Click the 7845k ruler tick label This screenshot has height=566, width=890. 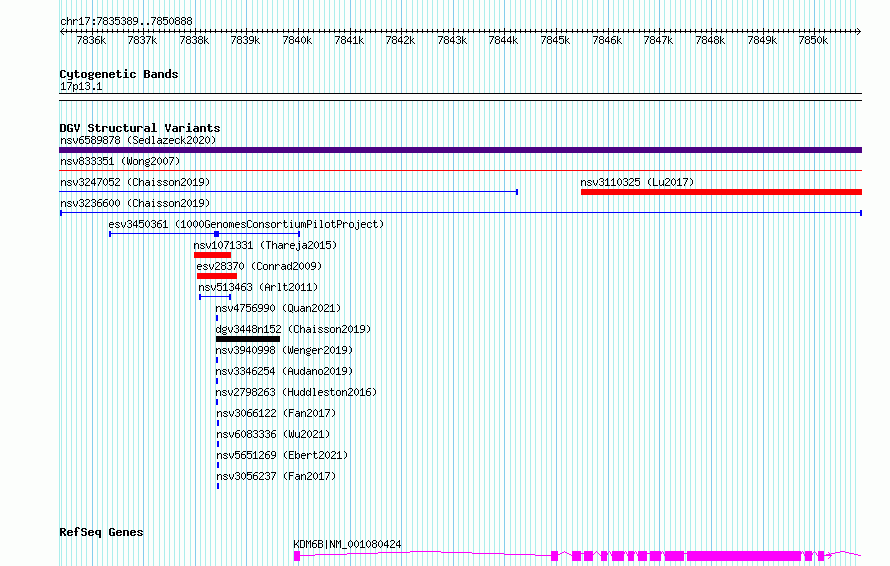pos(555,40)
